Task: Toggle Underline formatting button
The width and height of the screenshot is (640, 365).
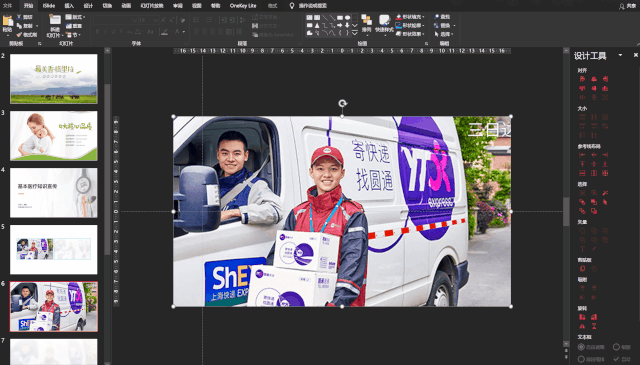Action: pyautogui.click(x=113, y=31)
